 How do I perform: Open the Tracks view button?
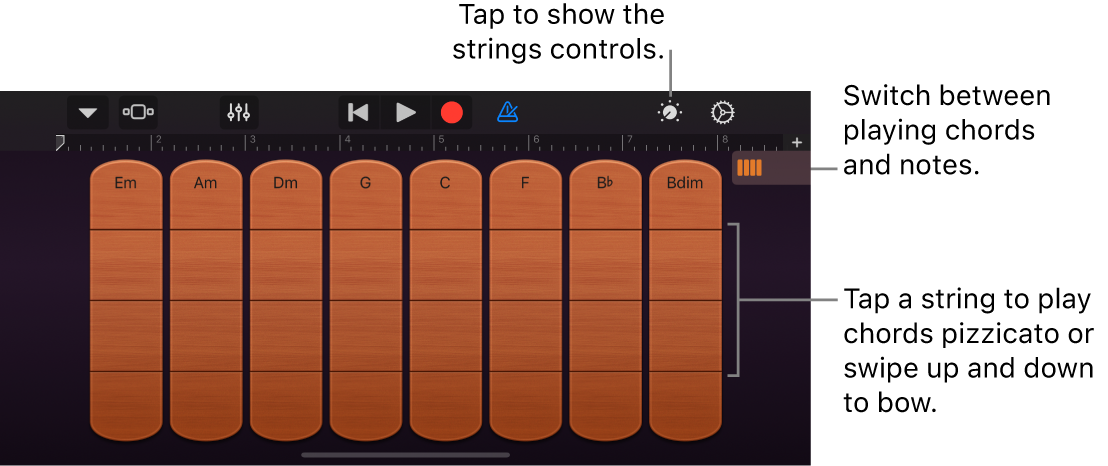point(138,112)
